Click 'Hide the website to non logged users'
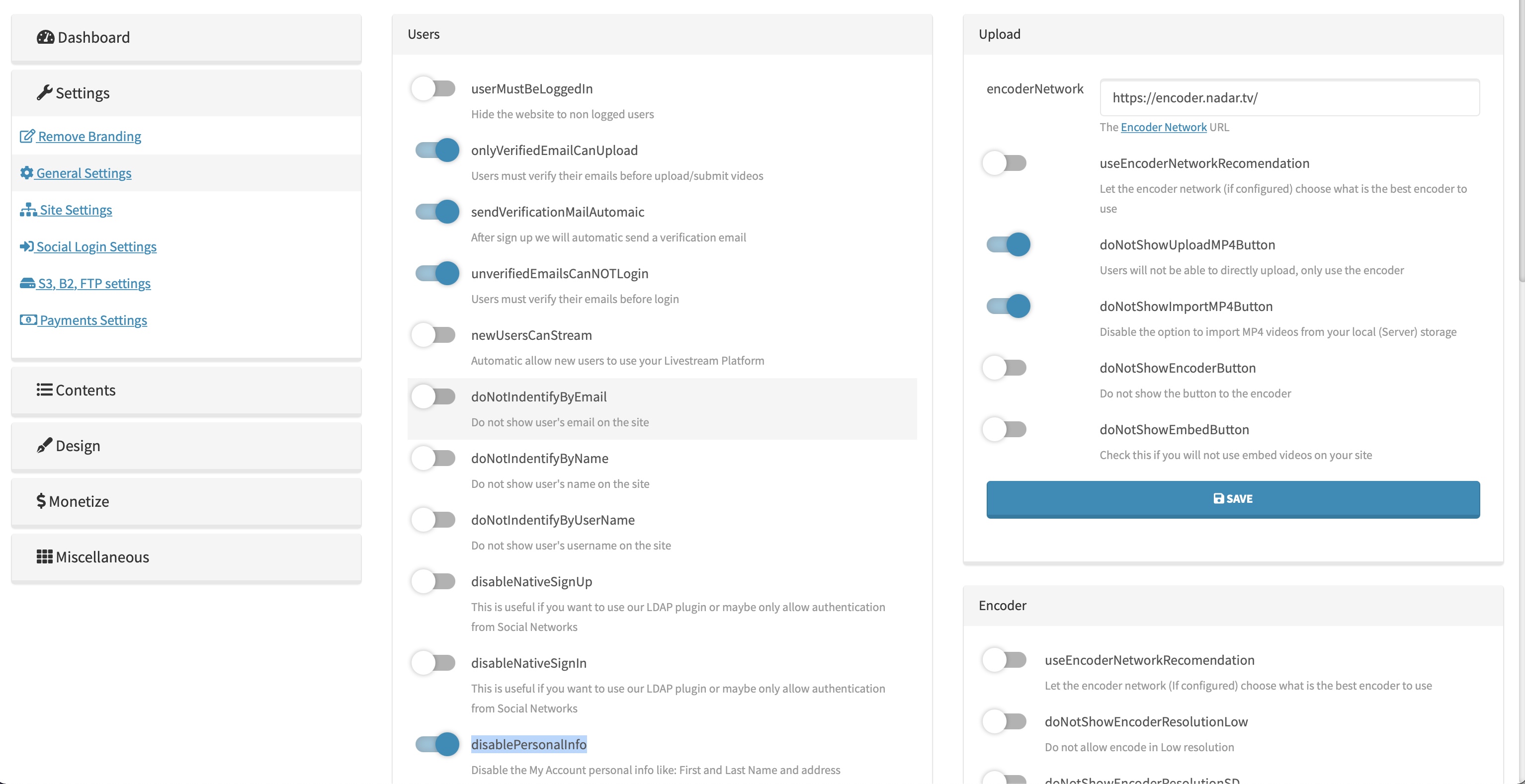 562,114
